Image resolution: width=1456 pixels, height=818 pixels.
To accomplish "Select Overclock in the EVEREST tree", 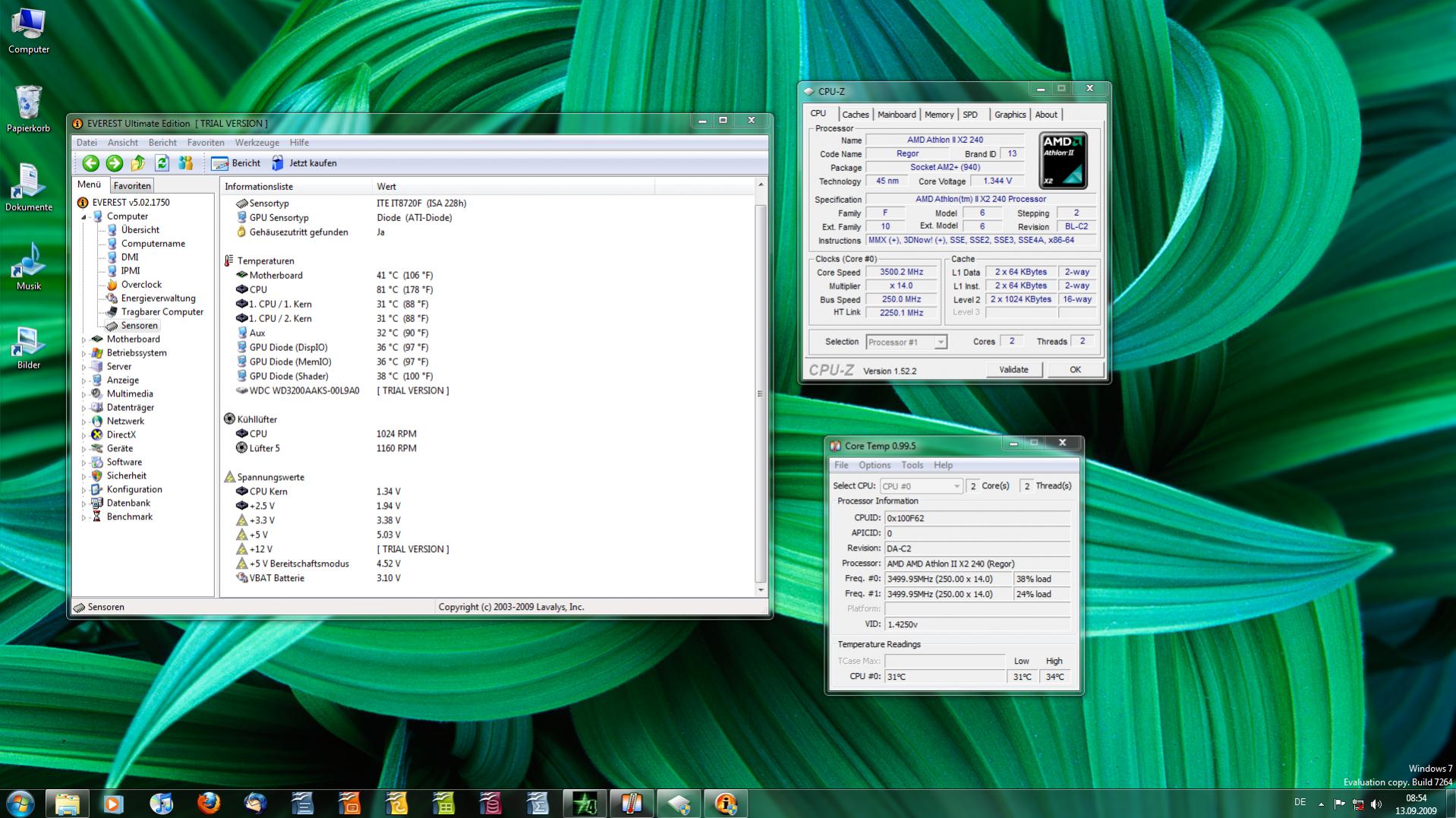I will click(141, 285).
